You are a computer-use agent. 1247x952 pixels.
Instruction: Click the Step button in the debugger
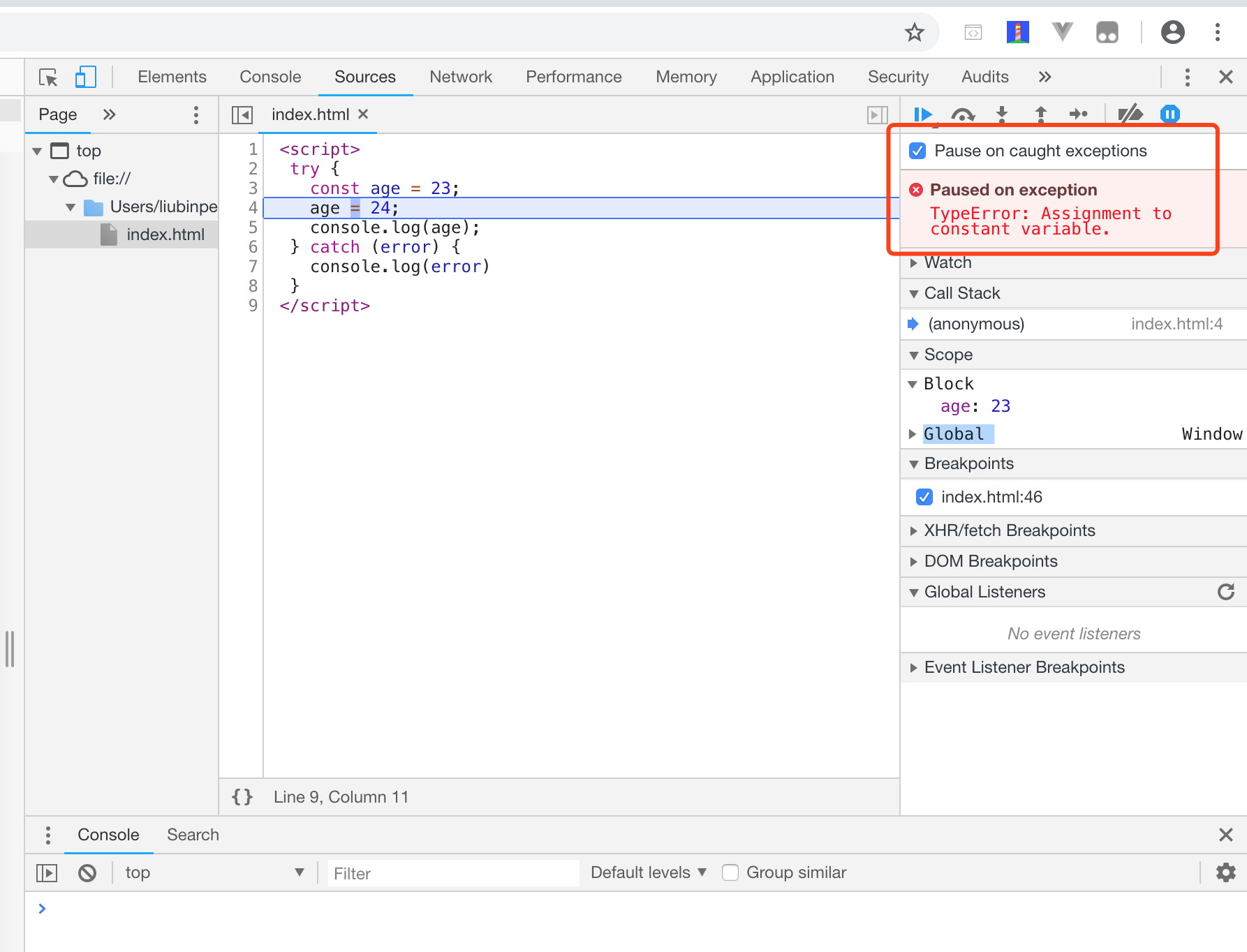[x=1079, y=114]
